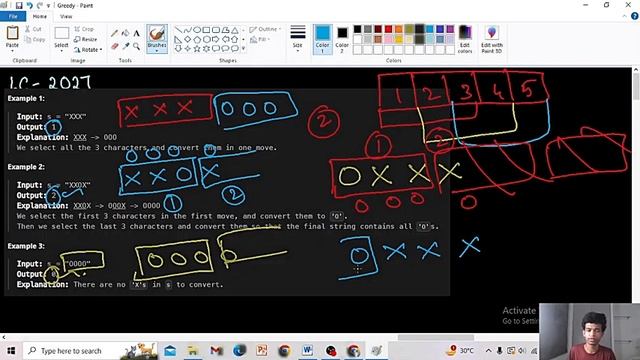The width and height of the screenshot is (640, 360).
Task: Click the Paste clipboard icon
Action: pyautogui.click(x=12, y=33)
